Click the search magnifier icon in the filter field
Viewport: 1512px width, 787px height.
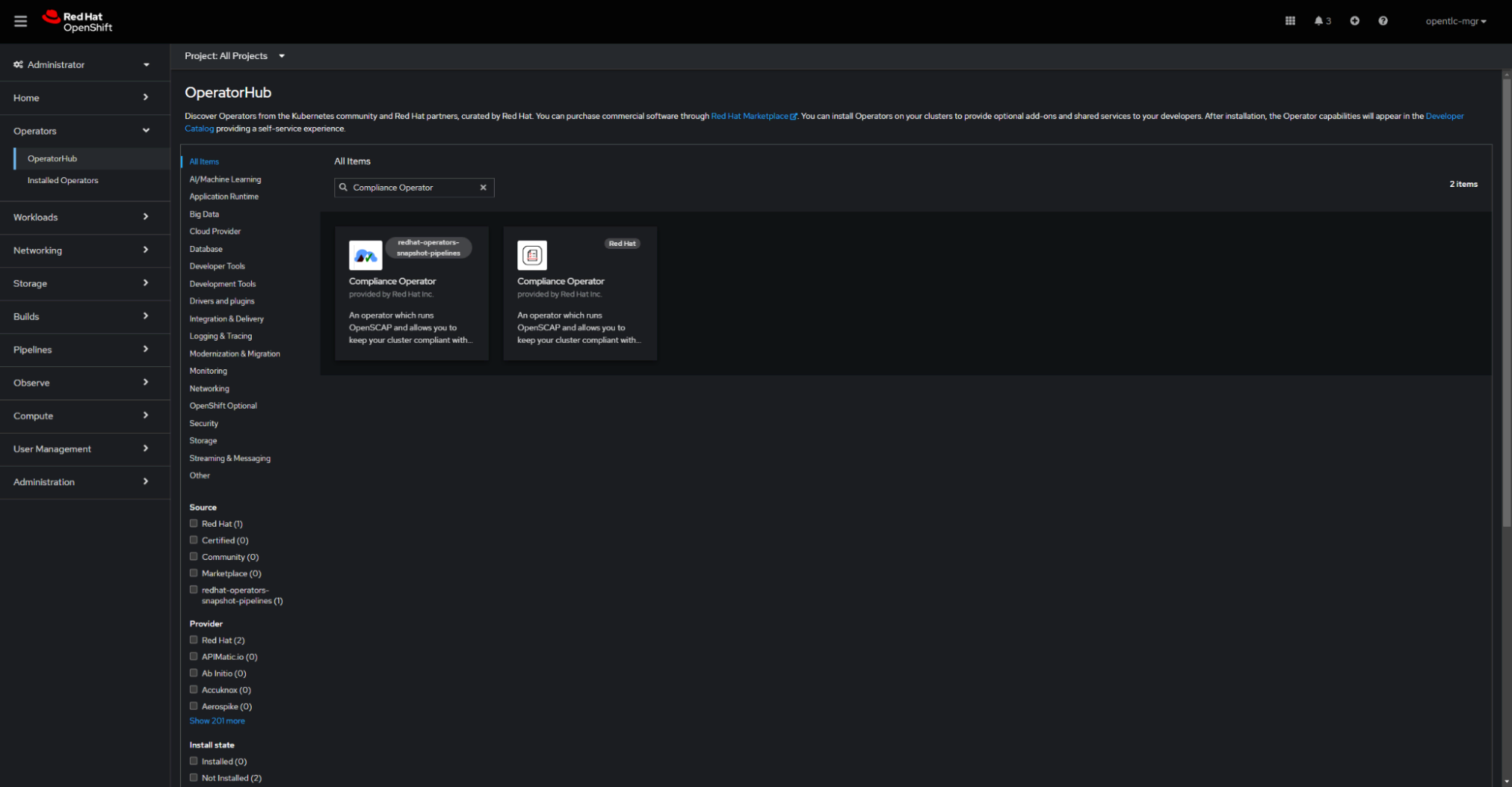coord(344,187)
